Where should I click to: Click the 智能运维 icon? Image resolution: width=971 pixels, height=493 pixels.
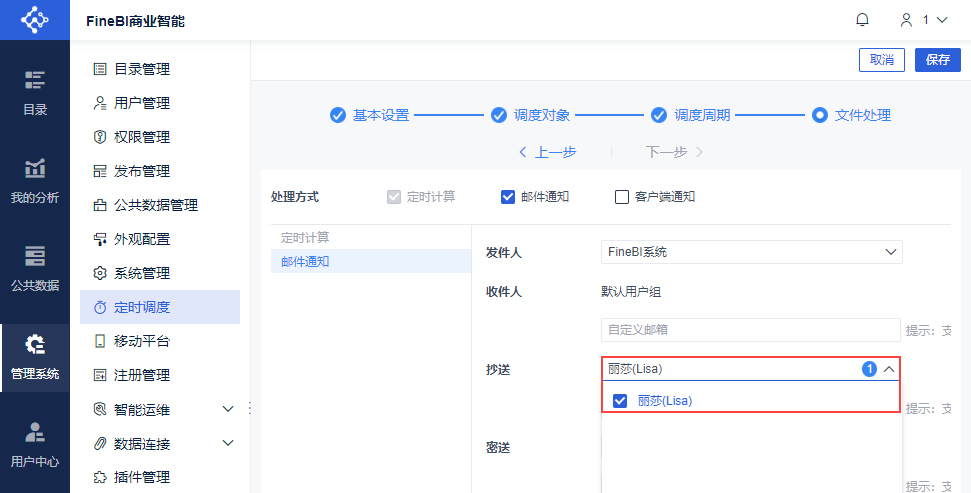(x=100, y=409)
